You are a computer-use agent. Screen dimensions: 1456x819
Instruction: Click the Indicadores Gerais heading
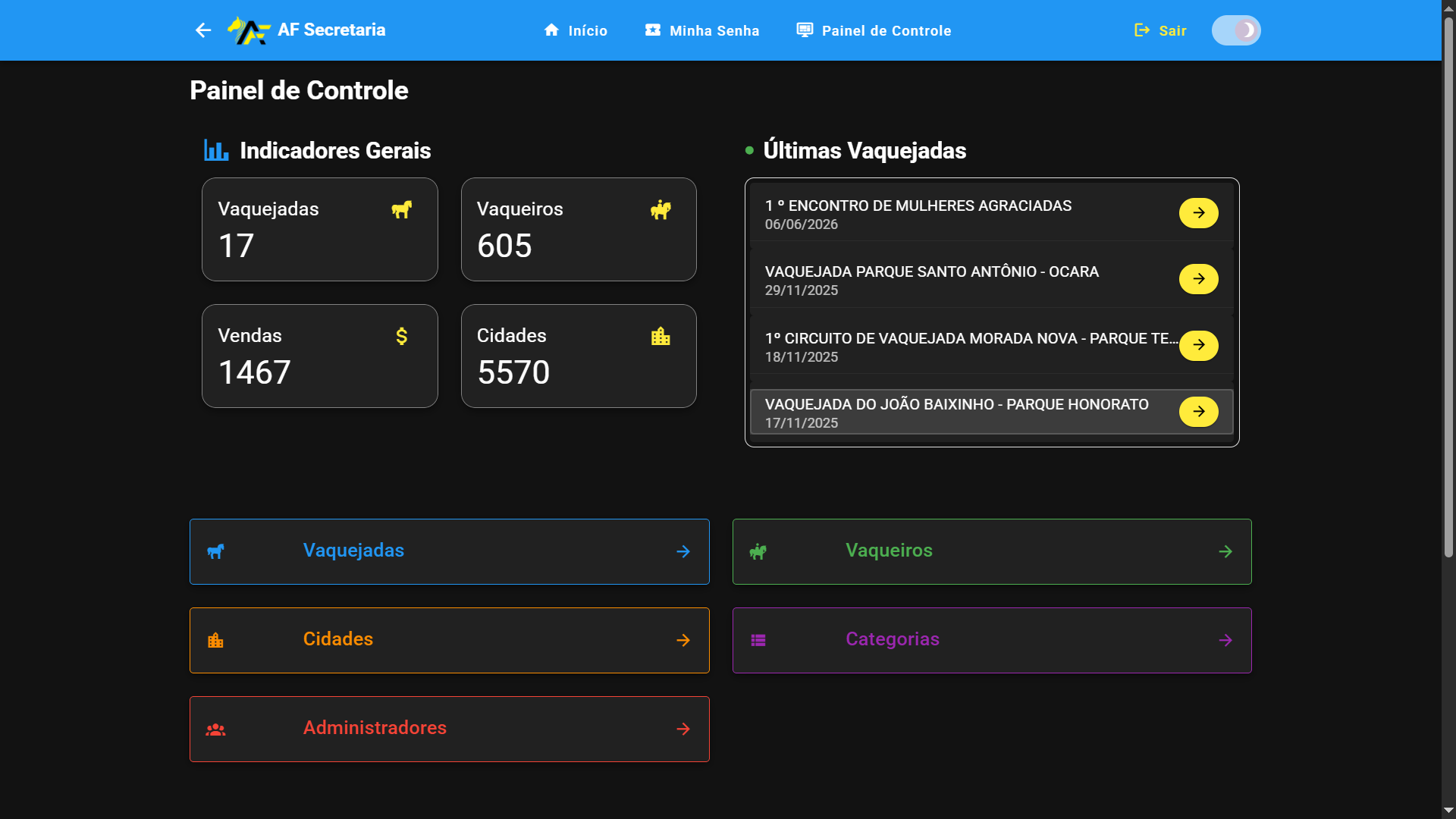coord(335,150)
